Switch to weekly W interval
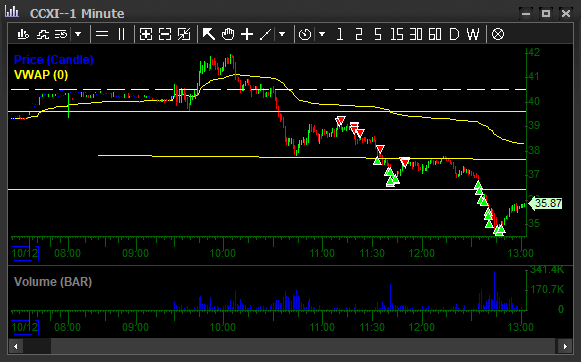 [473, 34]
